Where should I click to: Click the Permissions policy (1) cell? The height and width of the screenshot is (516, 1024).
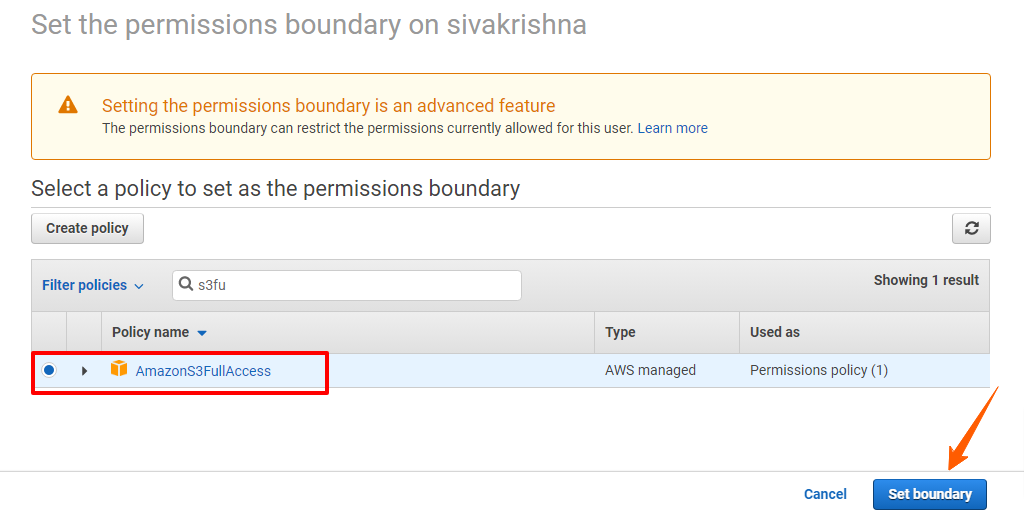click(819, 370)
